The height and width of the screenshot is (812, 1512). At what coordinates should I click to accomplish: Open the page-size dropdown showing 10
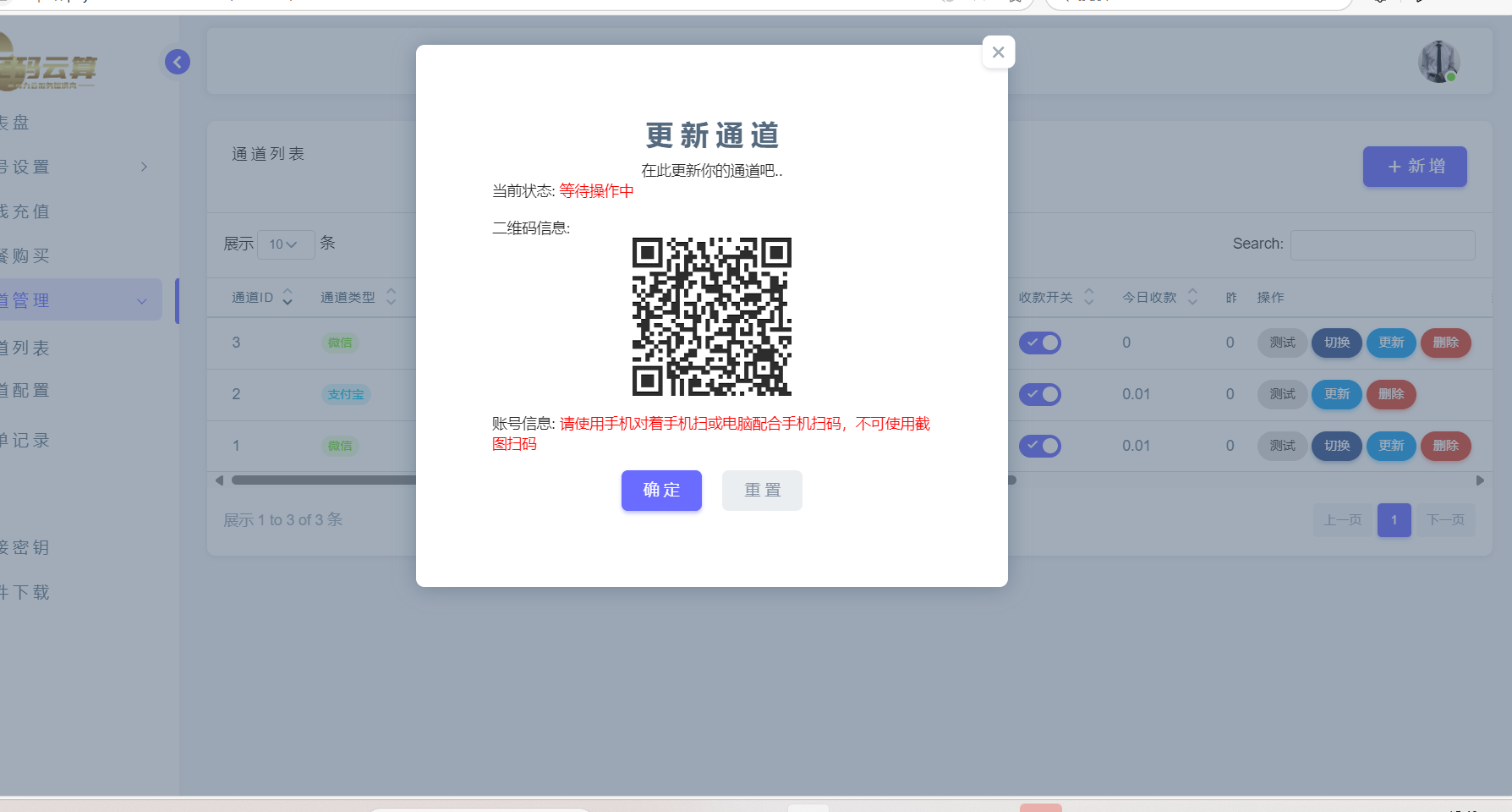[285, 244]
